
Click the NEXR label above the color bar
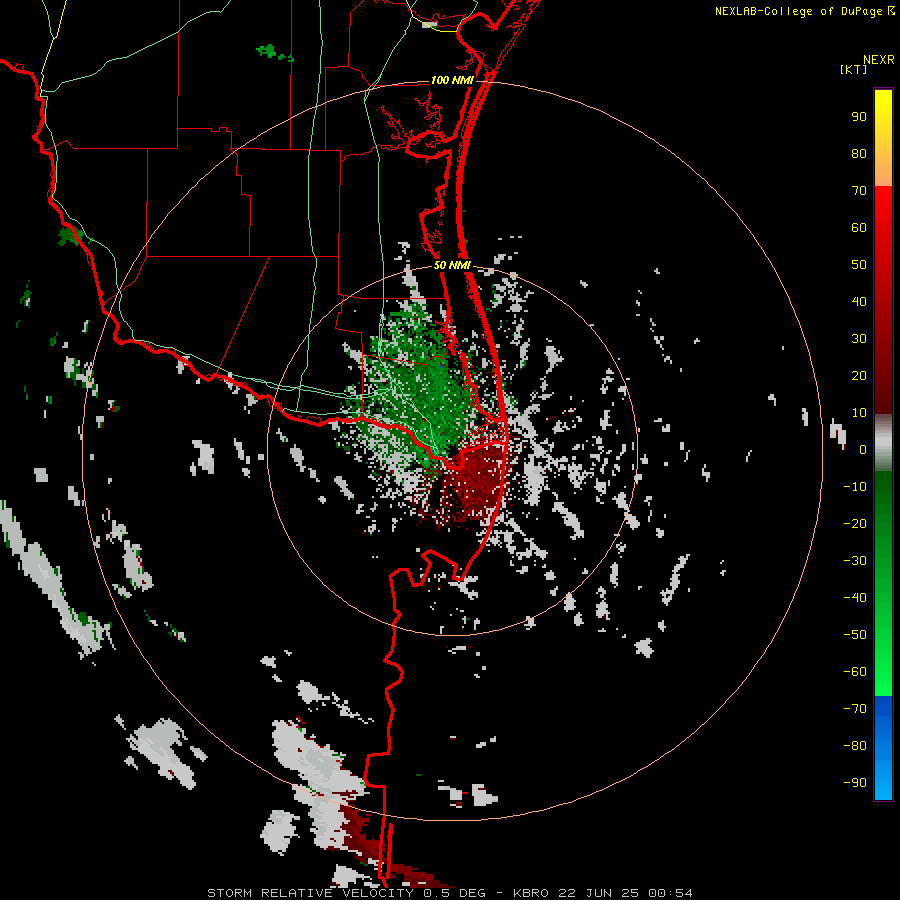click(x=879, y=60)
